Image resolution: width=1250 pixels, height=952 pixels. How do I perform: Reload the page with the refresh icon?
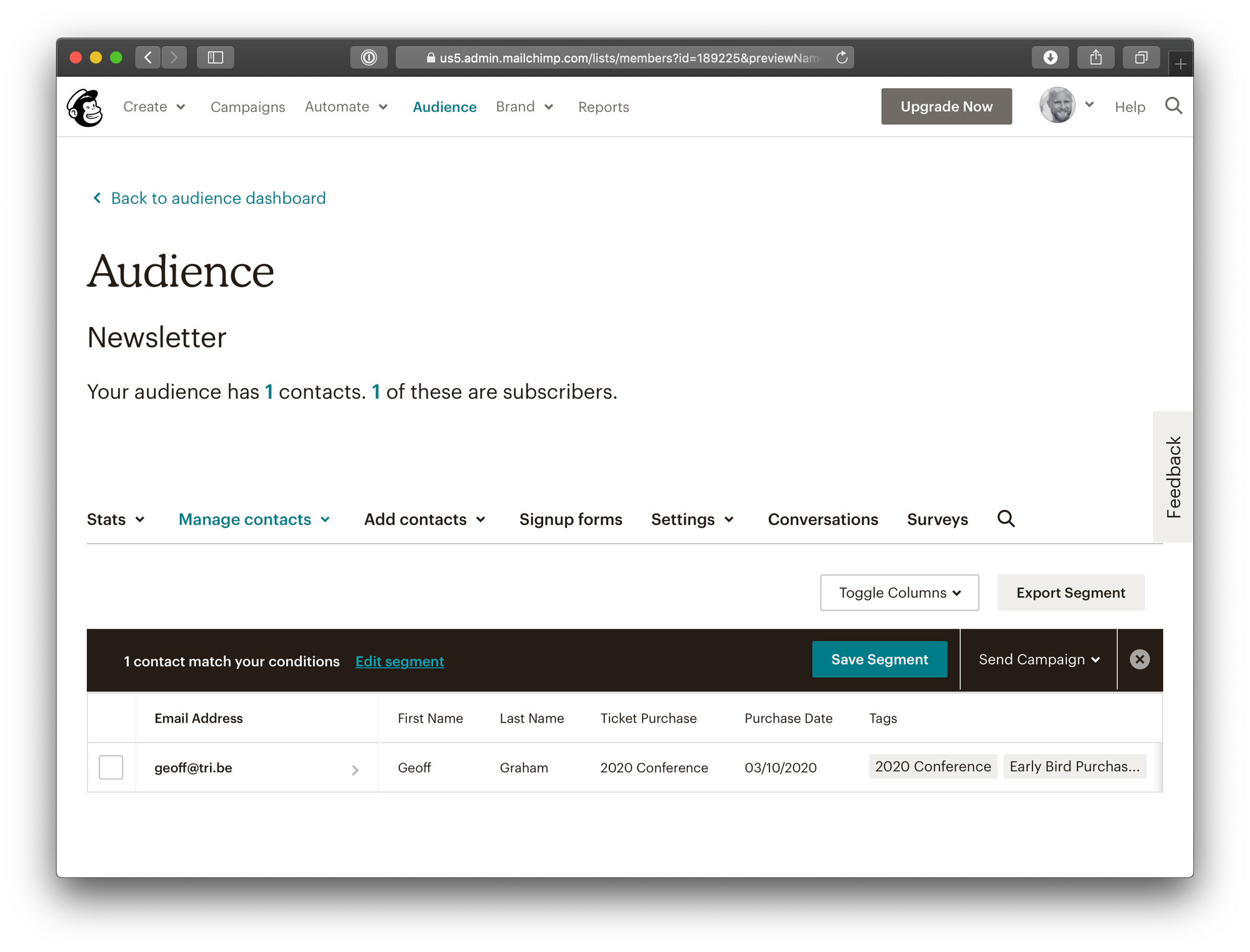(842, 58)
